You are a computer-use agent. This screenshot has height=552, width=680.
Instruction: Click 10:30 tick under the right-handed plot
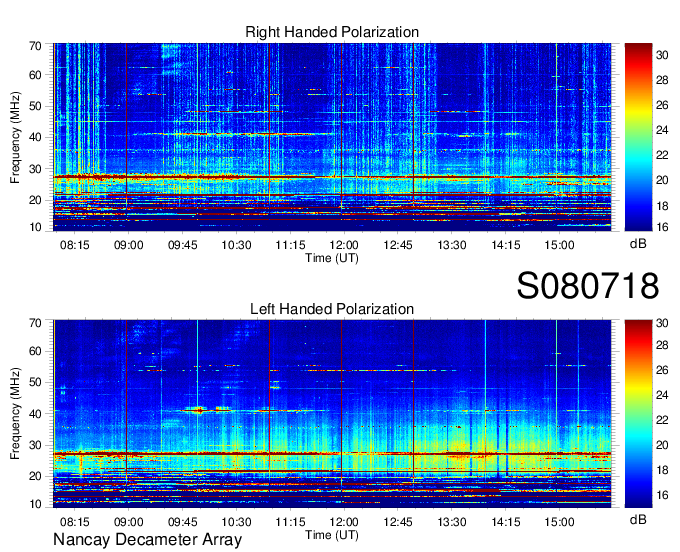(x=236, y=245)
